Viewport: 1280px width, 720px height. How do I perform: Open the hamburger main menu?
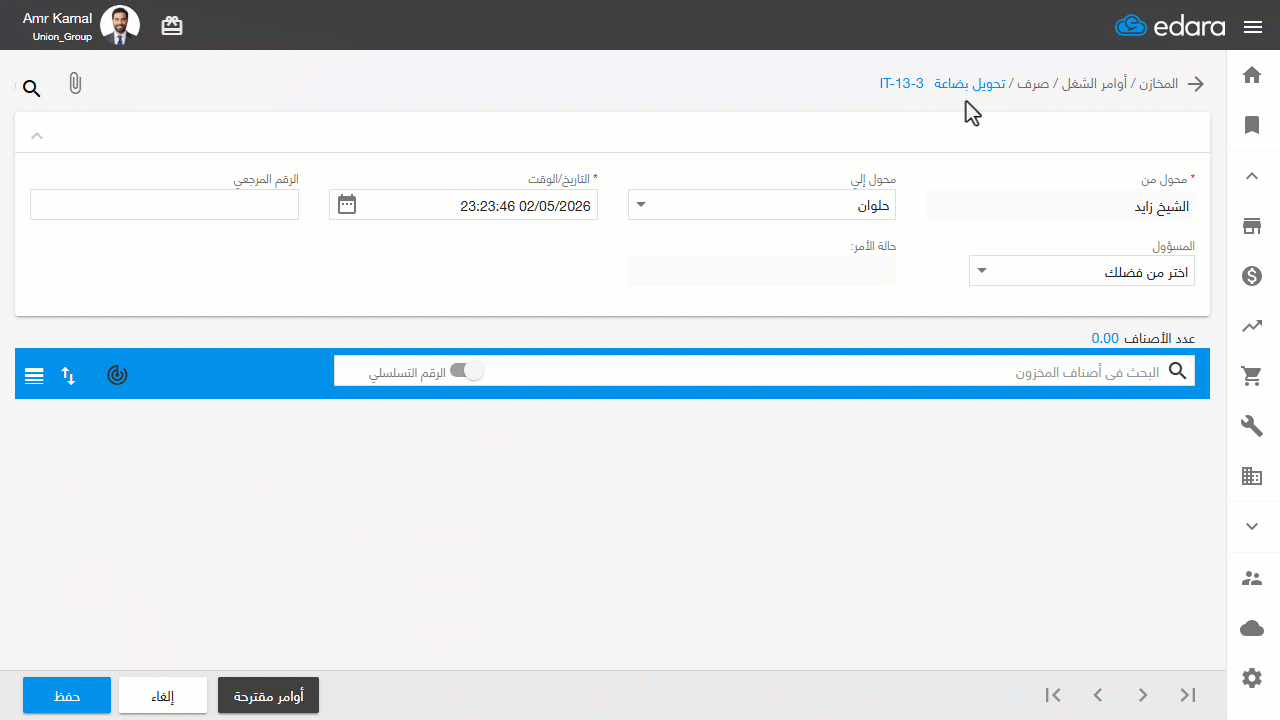pos(1253,27)
